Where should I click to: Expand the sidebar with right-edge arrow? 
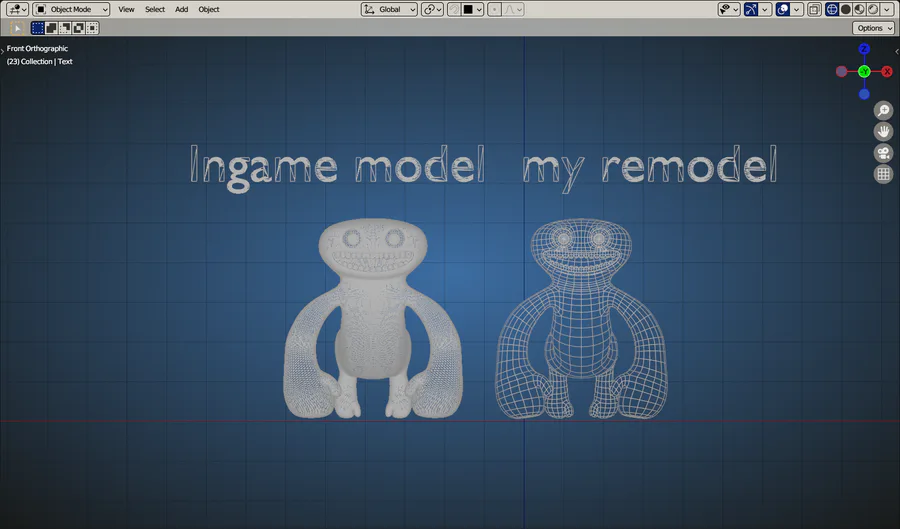[x=897, y=51]
